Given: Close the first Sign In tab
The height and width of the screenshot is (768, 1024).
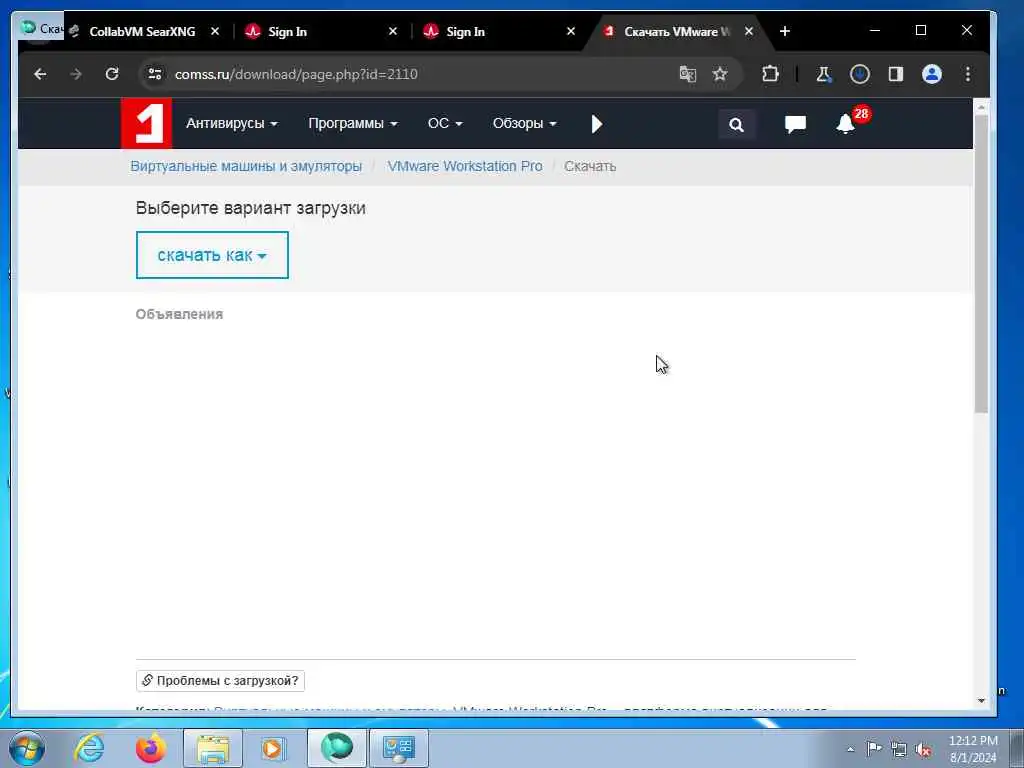Looking at the screenshot, I should coord(392,31).
